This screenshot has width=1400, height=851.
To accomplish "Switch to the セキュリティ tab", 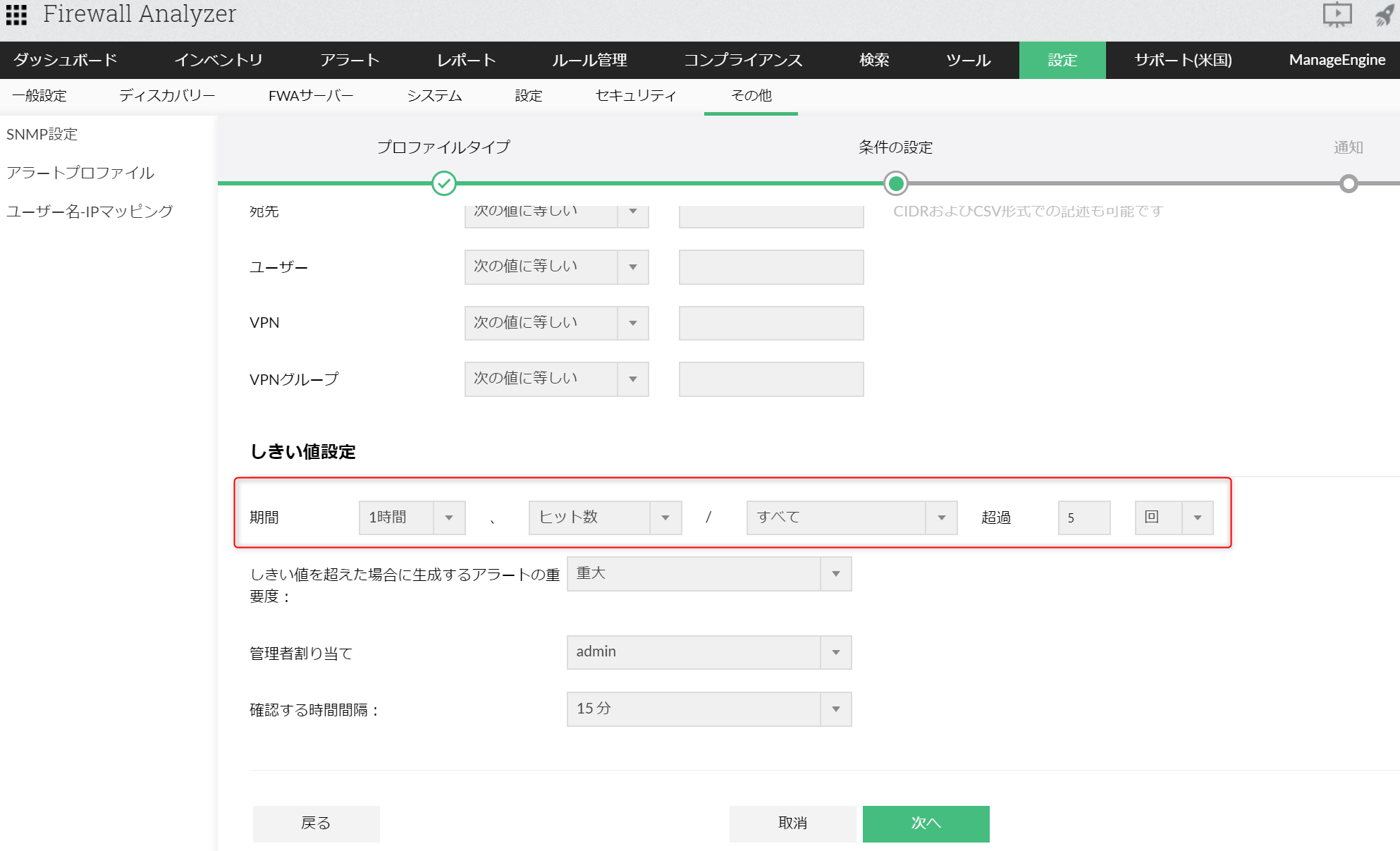I will (635, 96).
